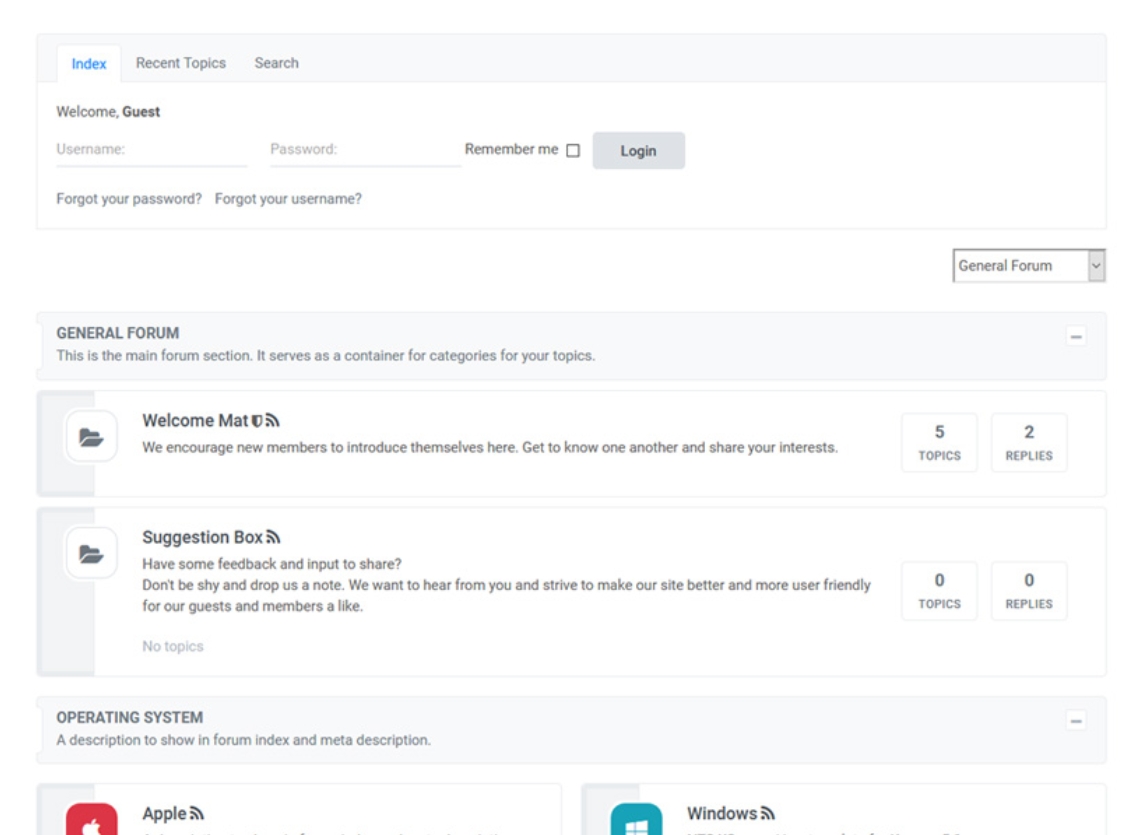This screenshot has width=1143, height=835.
Task: Open the Welcome Mat category
Action: pos(195,421)
